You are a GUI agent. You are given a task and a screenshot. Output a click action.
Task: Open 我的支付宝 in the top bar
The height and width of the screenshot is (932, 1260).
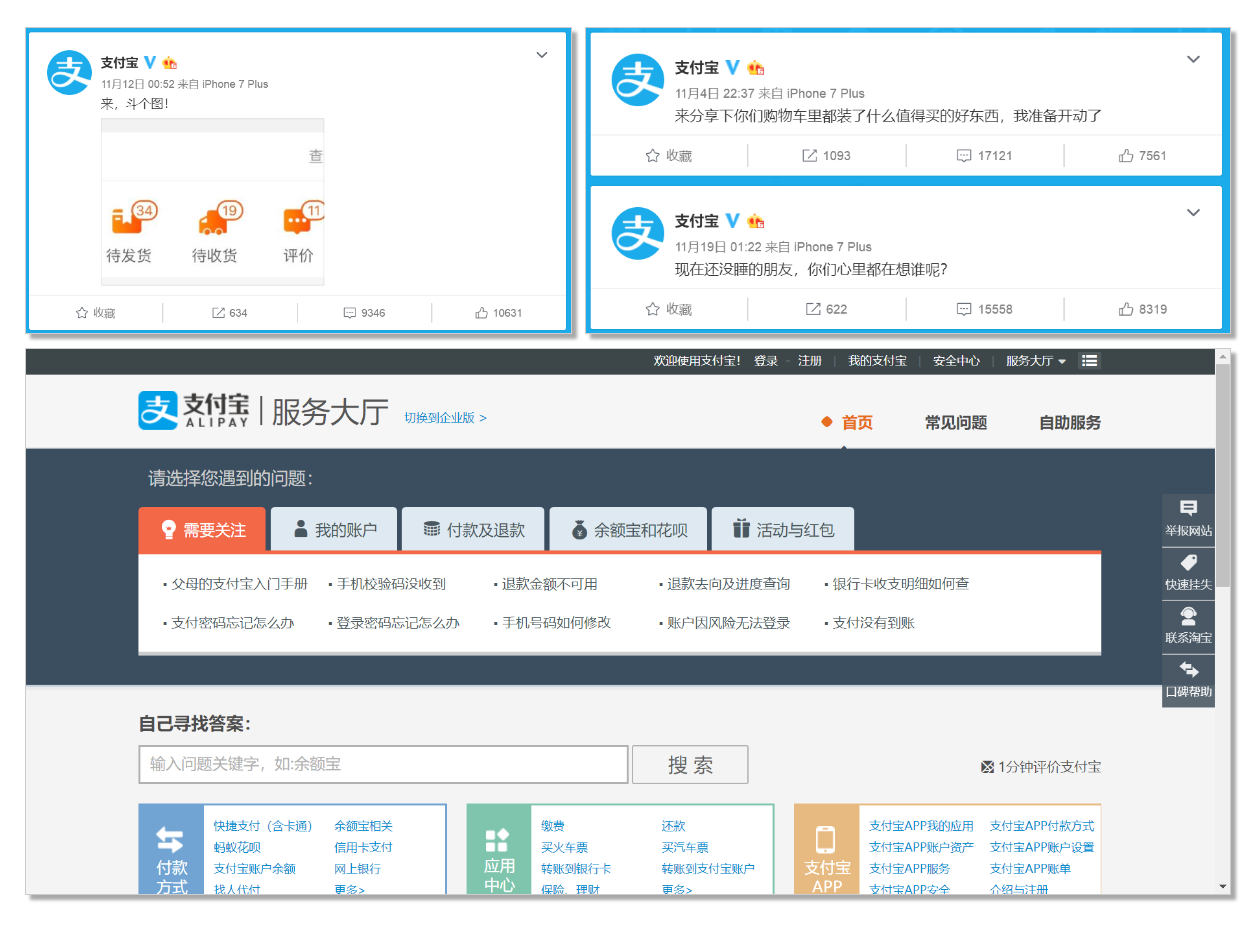877,361
